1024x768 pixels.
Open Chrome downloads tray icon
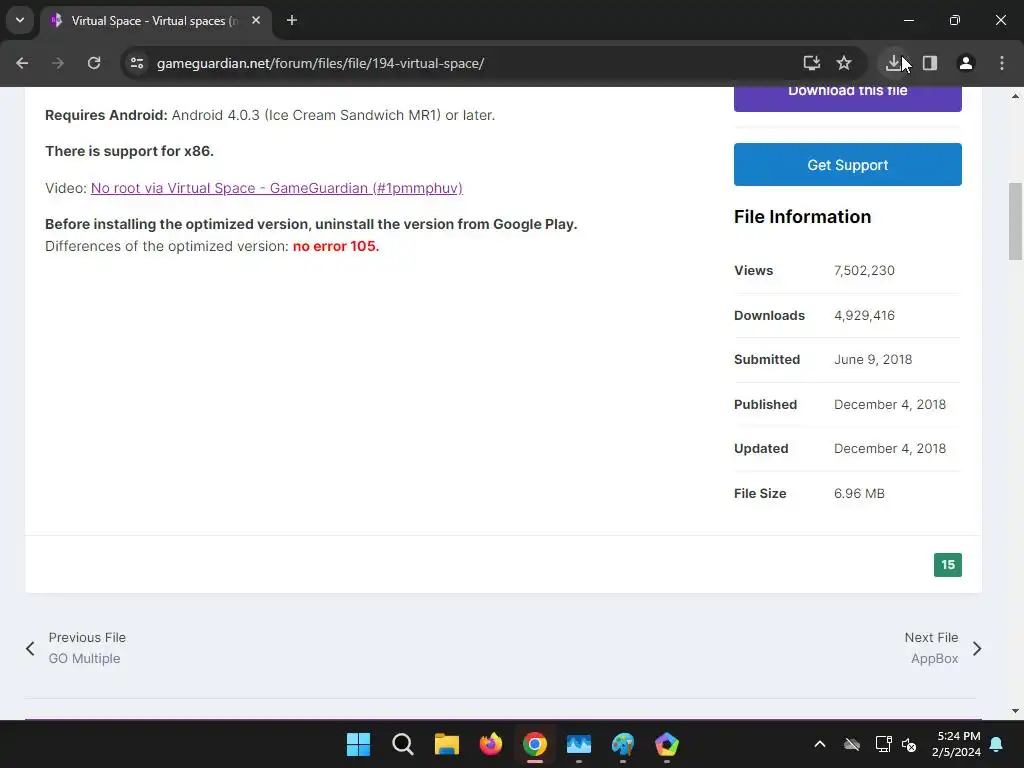point(893,63)
